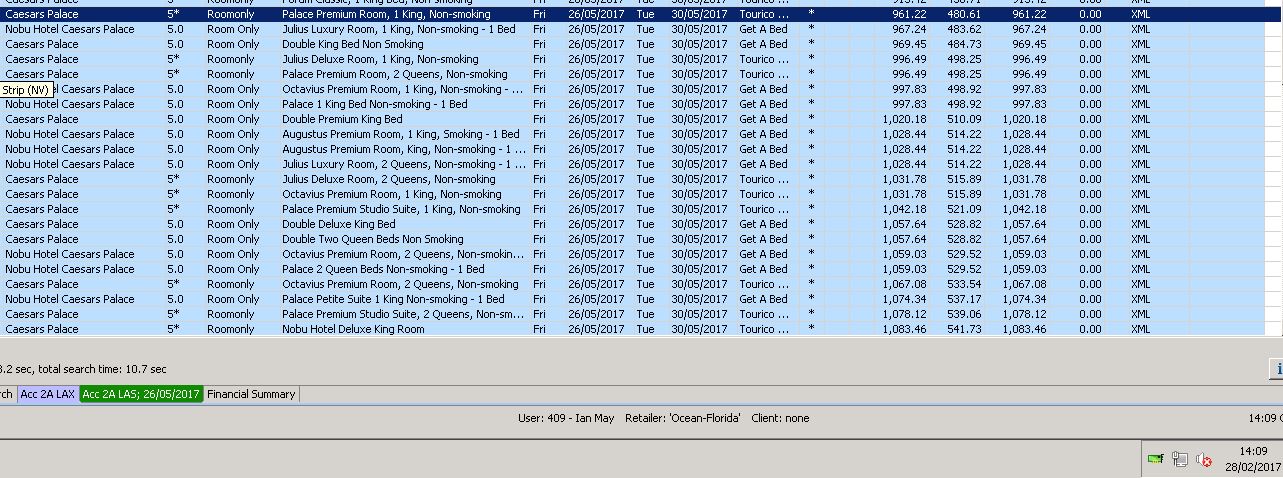Click the blue info 'i' button

coord(1276,369)
